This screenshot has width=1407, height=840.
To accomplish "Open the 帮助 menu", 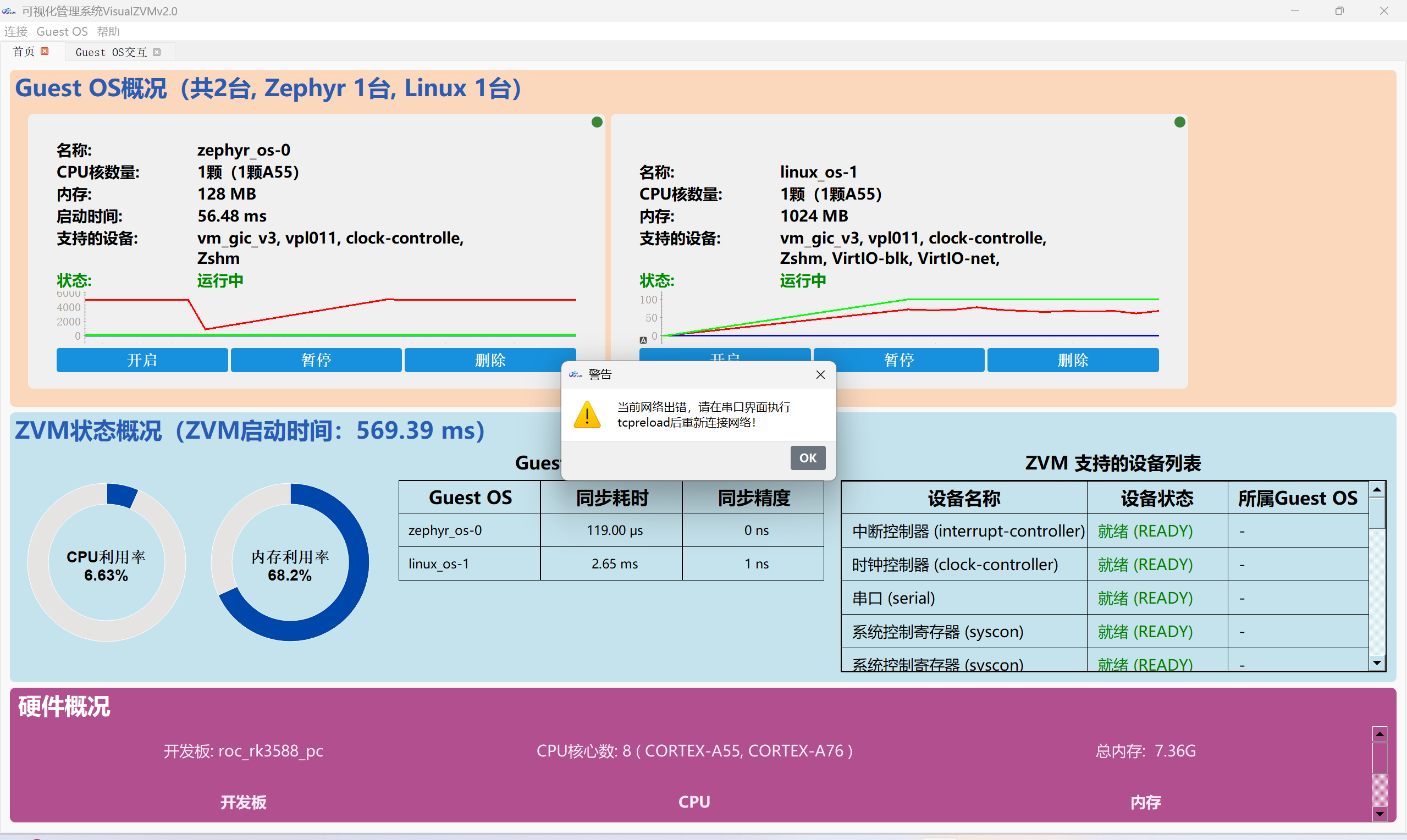I will click(x=108, y=31).
